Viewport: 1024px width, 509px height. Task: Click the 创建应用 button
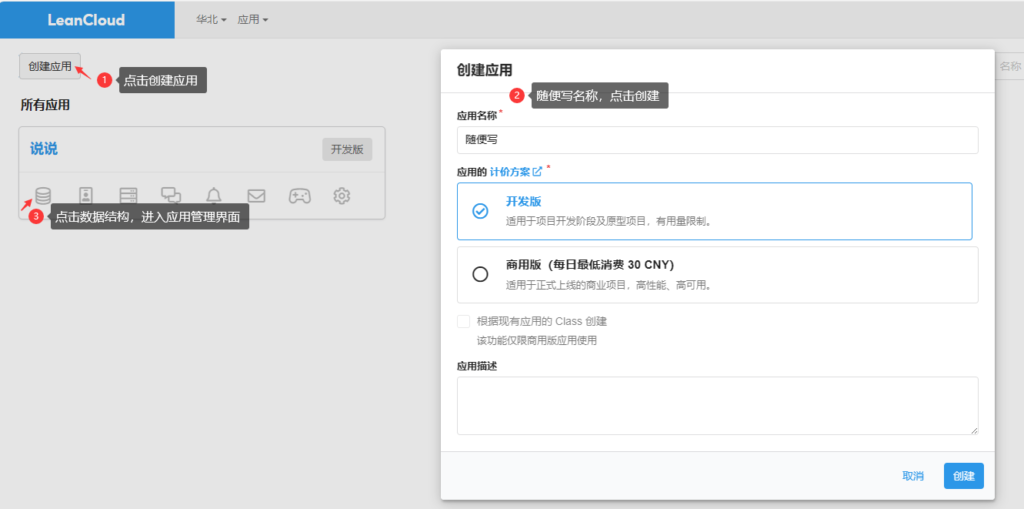click(50, 66)
